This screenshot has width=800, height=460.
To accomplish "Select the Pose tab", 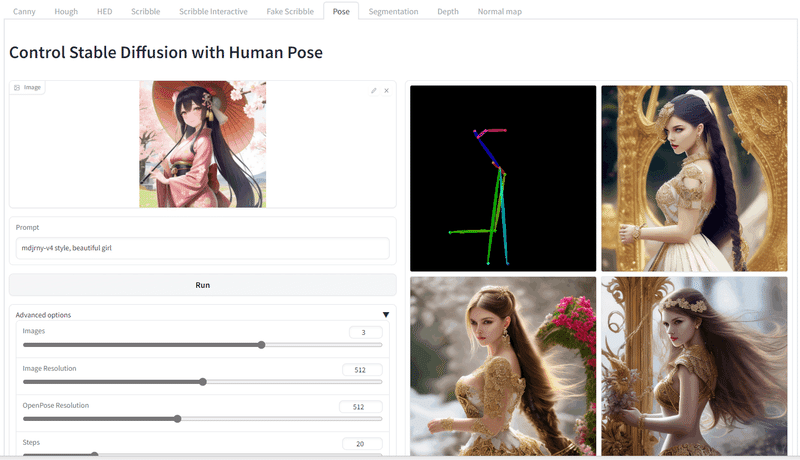I will click(341, 11).
